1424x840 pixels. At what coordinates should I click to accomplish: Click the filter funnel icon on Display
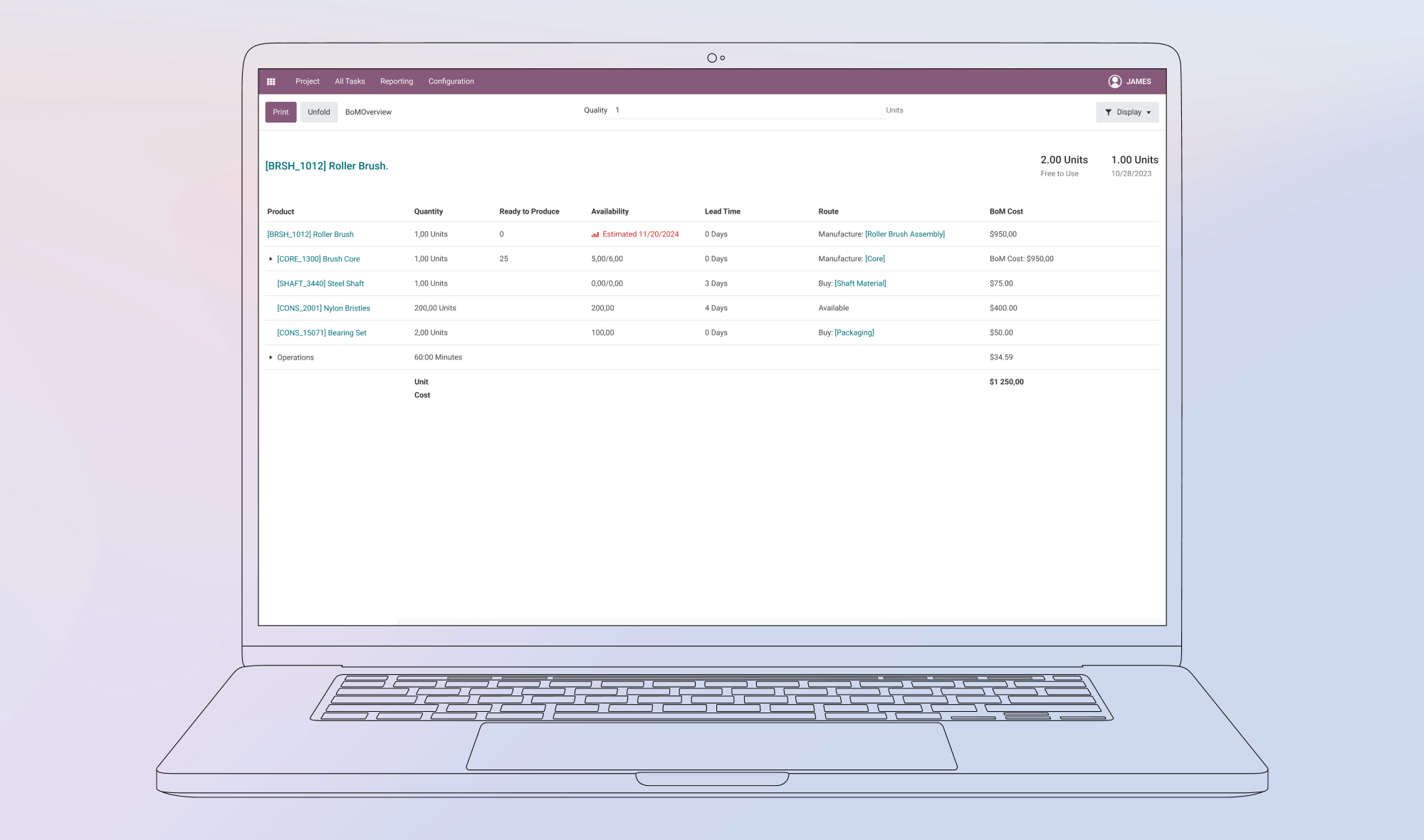(x=1108, y=112)
